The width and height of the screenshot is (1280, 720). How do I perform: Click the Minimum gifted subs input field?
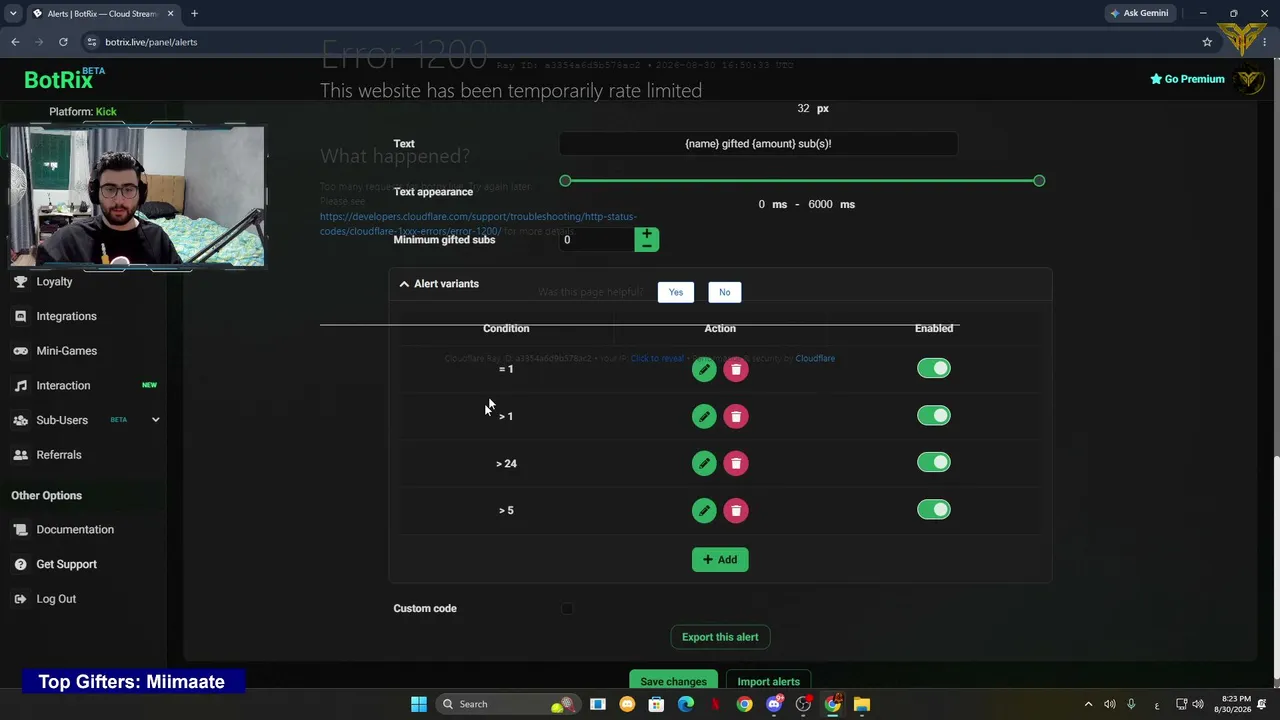[597, 240]
